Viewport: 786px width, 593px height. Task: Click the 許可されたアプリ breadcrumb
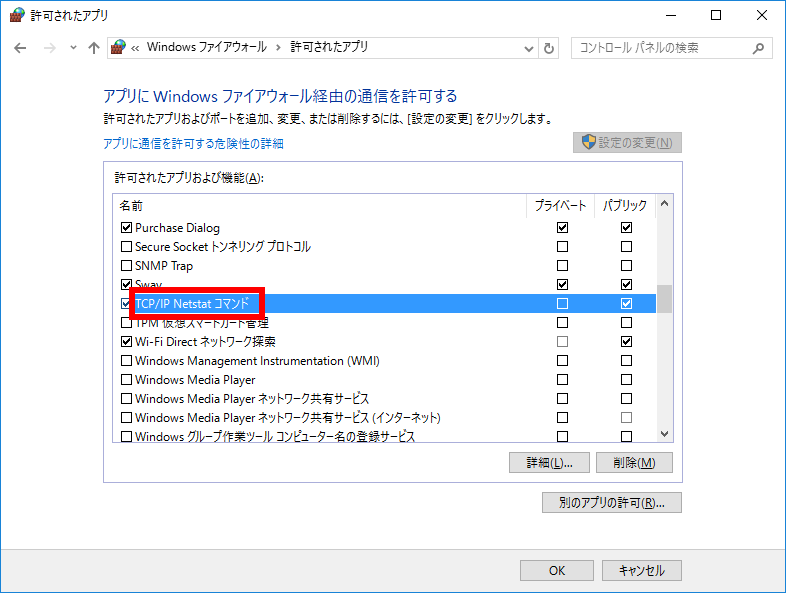329,47
